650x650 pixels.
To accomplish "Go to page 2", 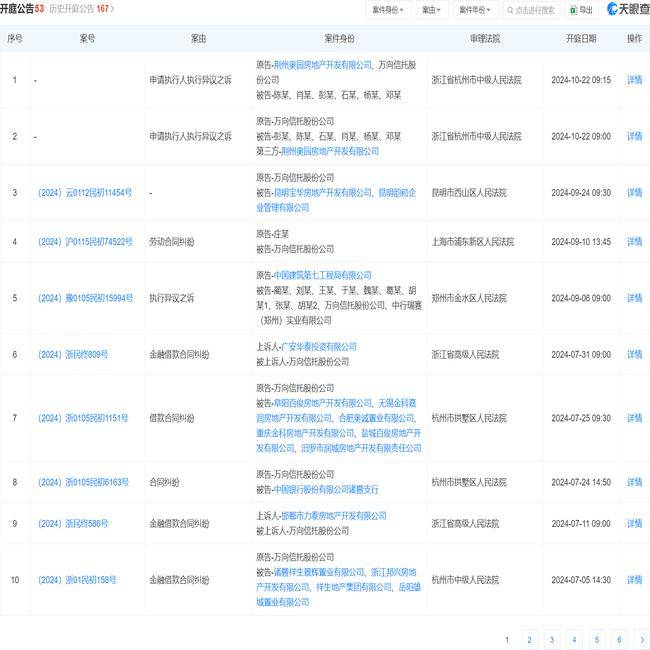I will [529, 640].
